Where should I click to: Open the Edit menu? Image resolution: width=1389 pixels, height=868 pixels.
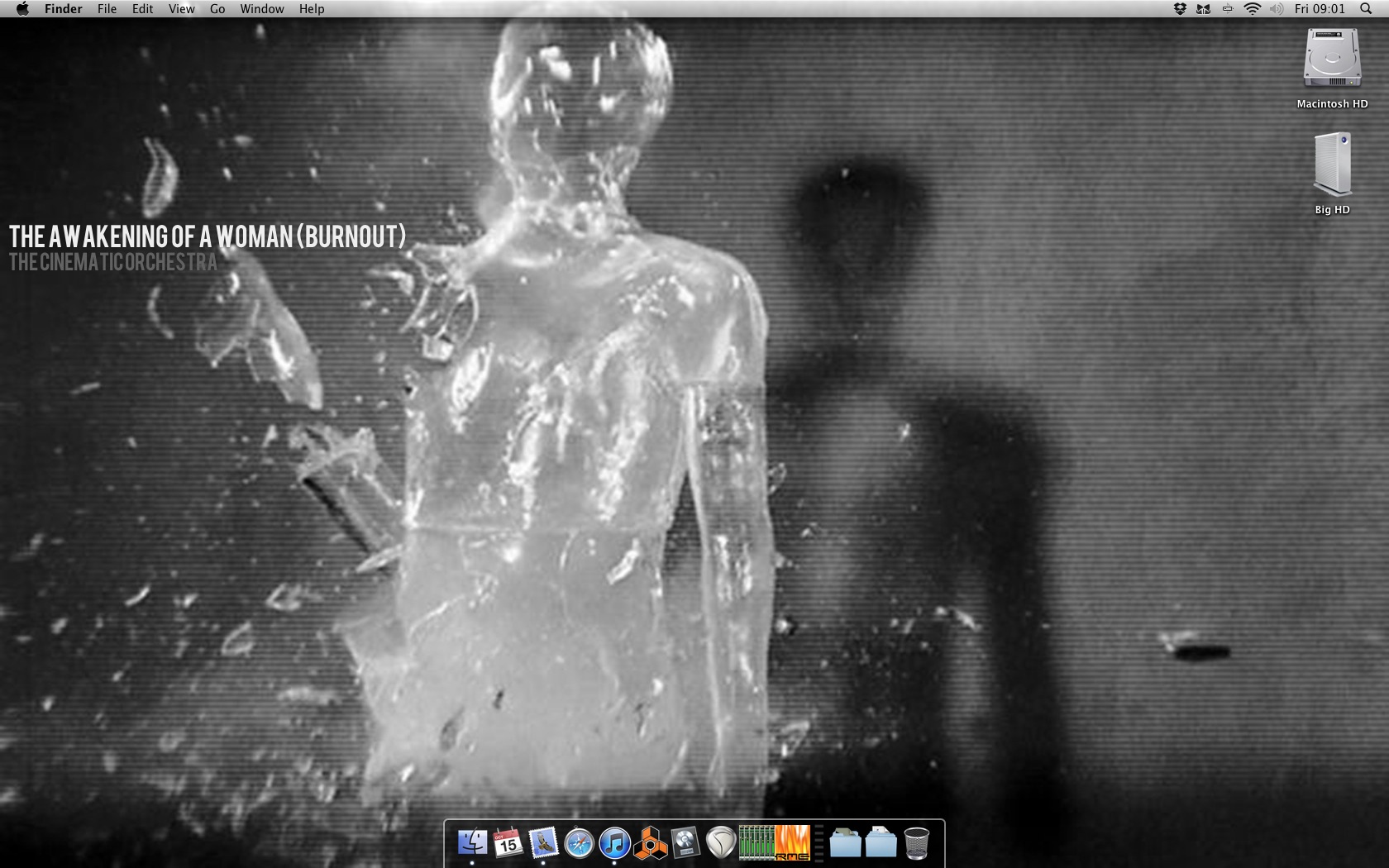point(143,9)
